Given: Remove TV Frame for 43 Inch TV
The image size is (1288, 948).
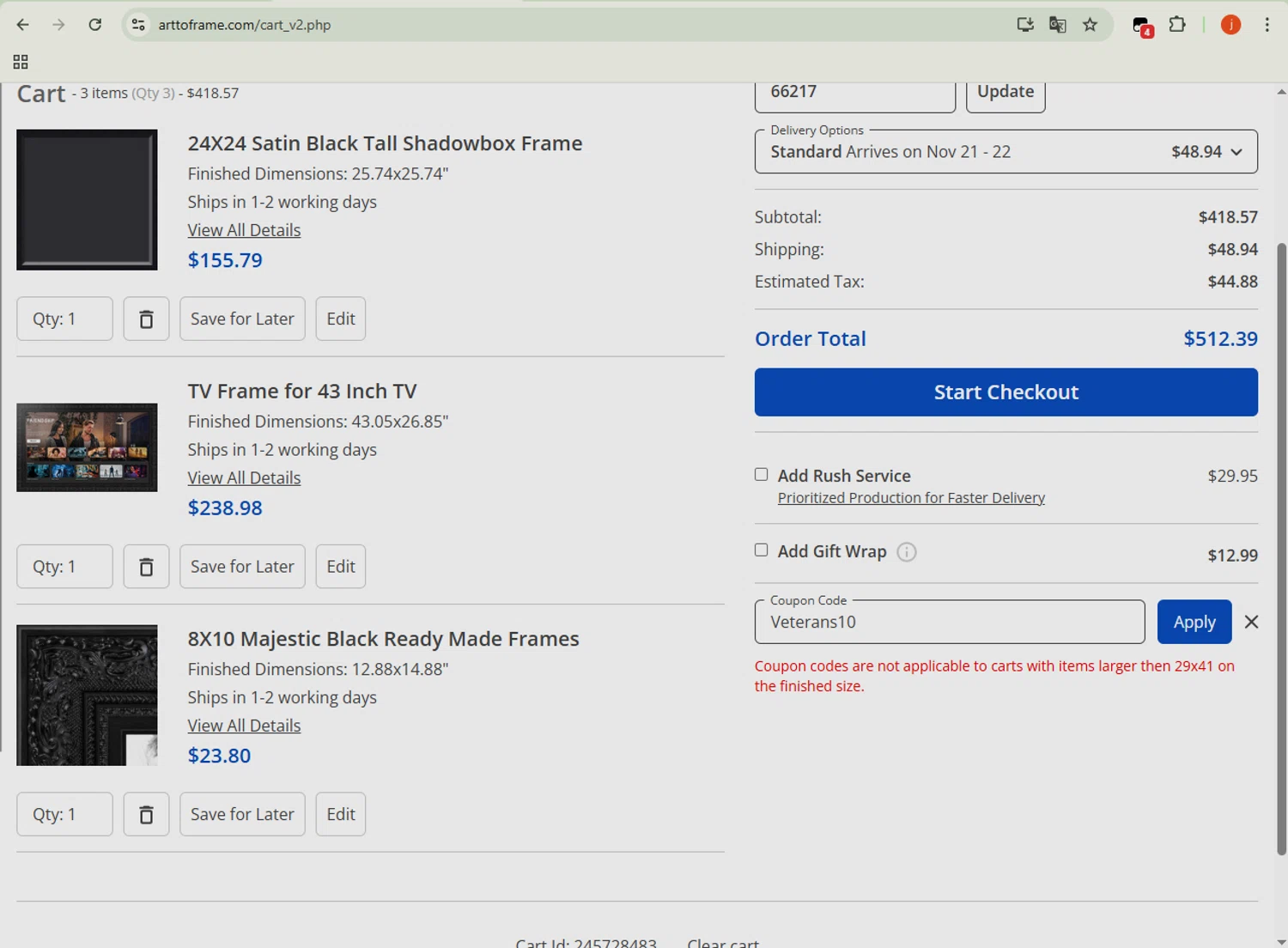Looking at the screenshot, I should tap(146, 567).
